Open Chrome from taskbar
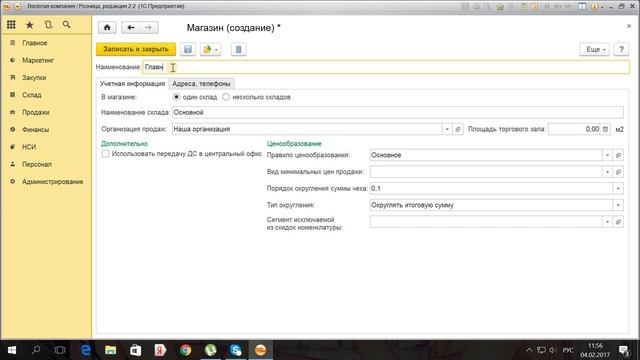Viewport: 640px width, 360px height. (x=186, y=350)
